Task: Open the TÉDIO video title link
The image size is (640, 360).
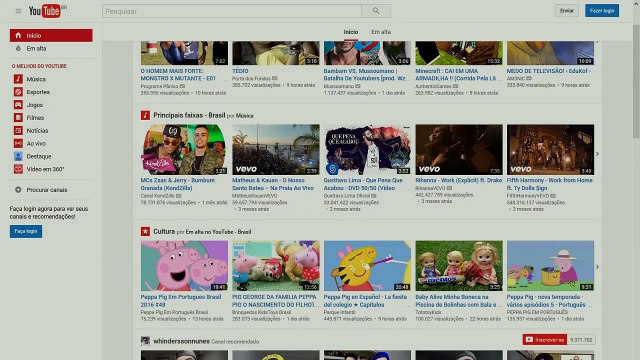Action: (x=240, y=71)
